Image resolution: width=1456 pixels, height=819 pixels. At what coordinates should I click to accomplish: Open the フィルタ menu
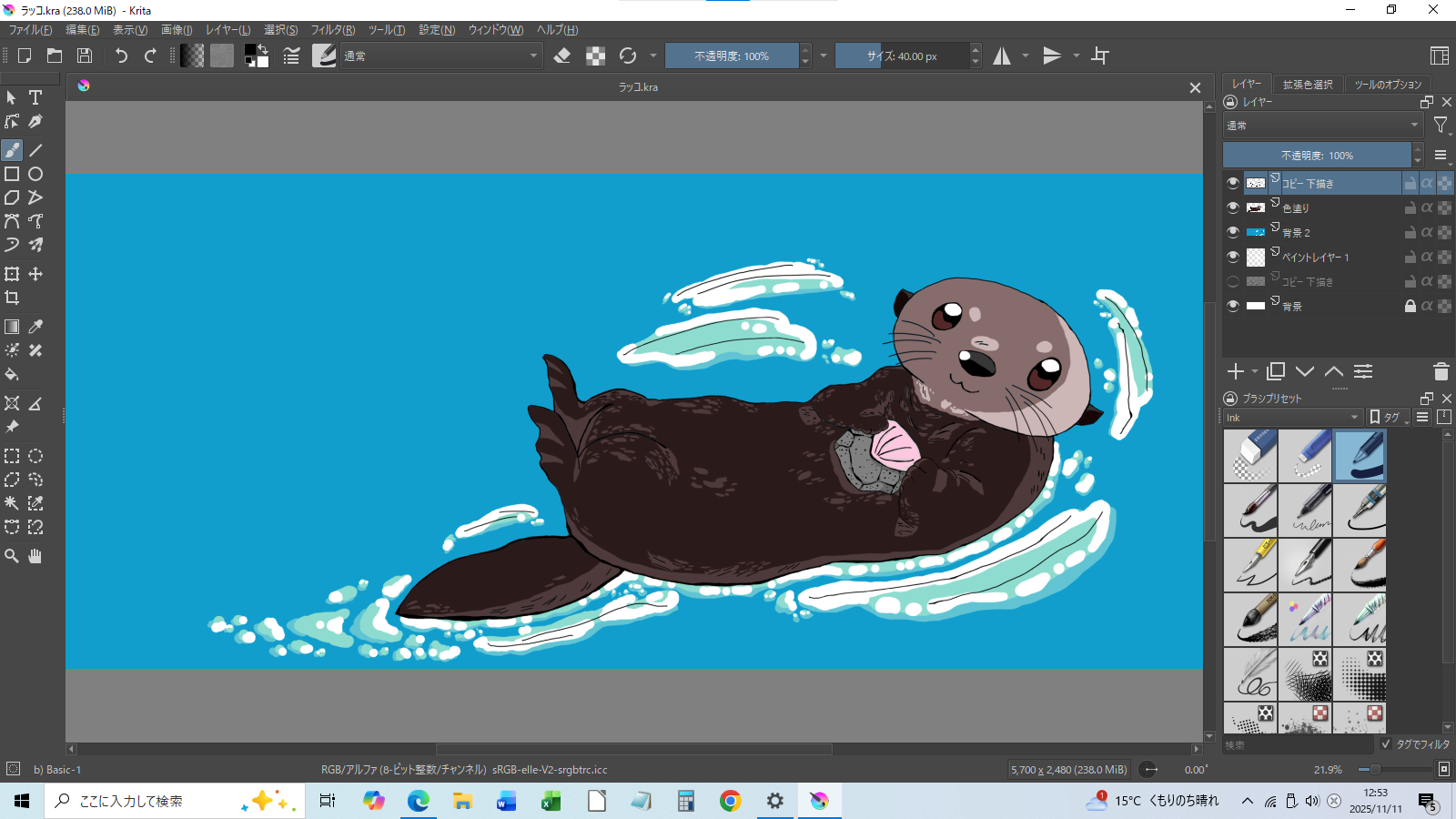(332, 30)
